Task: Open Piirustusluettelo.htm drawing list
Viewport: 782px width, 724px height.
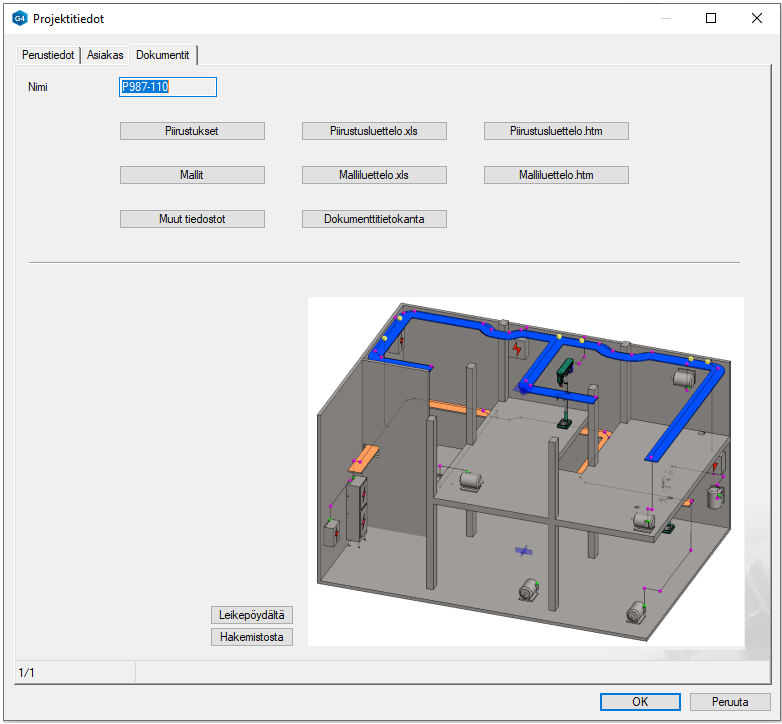Action: pyautogui.click(x=556, y=131)
